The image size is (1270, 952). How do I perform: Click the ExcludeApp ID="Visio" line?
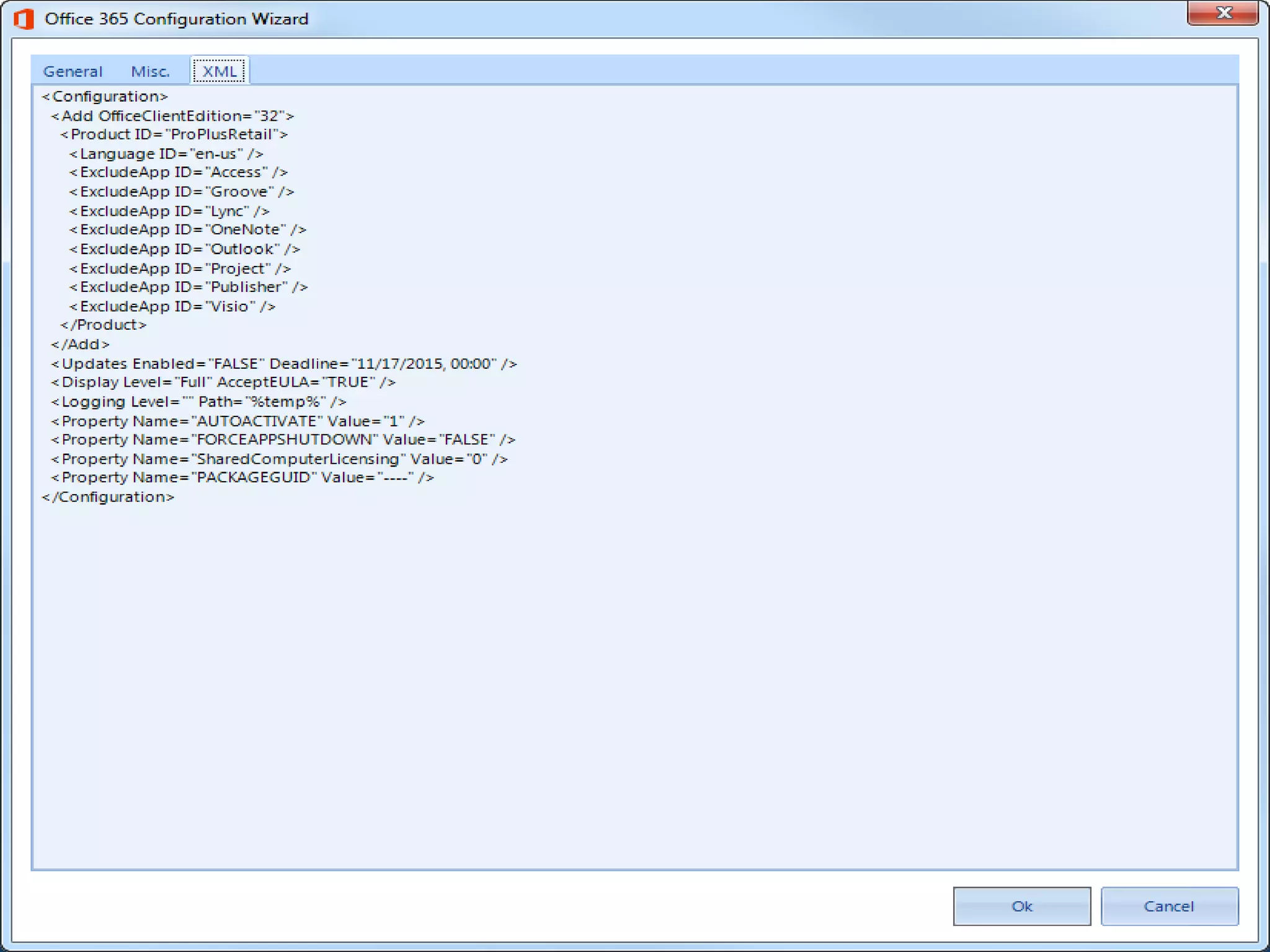click(x=172, y=307)
